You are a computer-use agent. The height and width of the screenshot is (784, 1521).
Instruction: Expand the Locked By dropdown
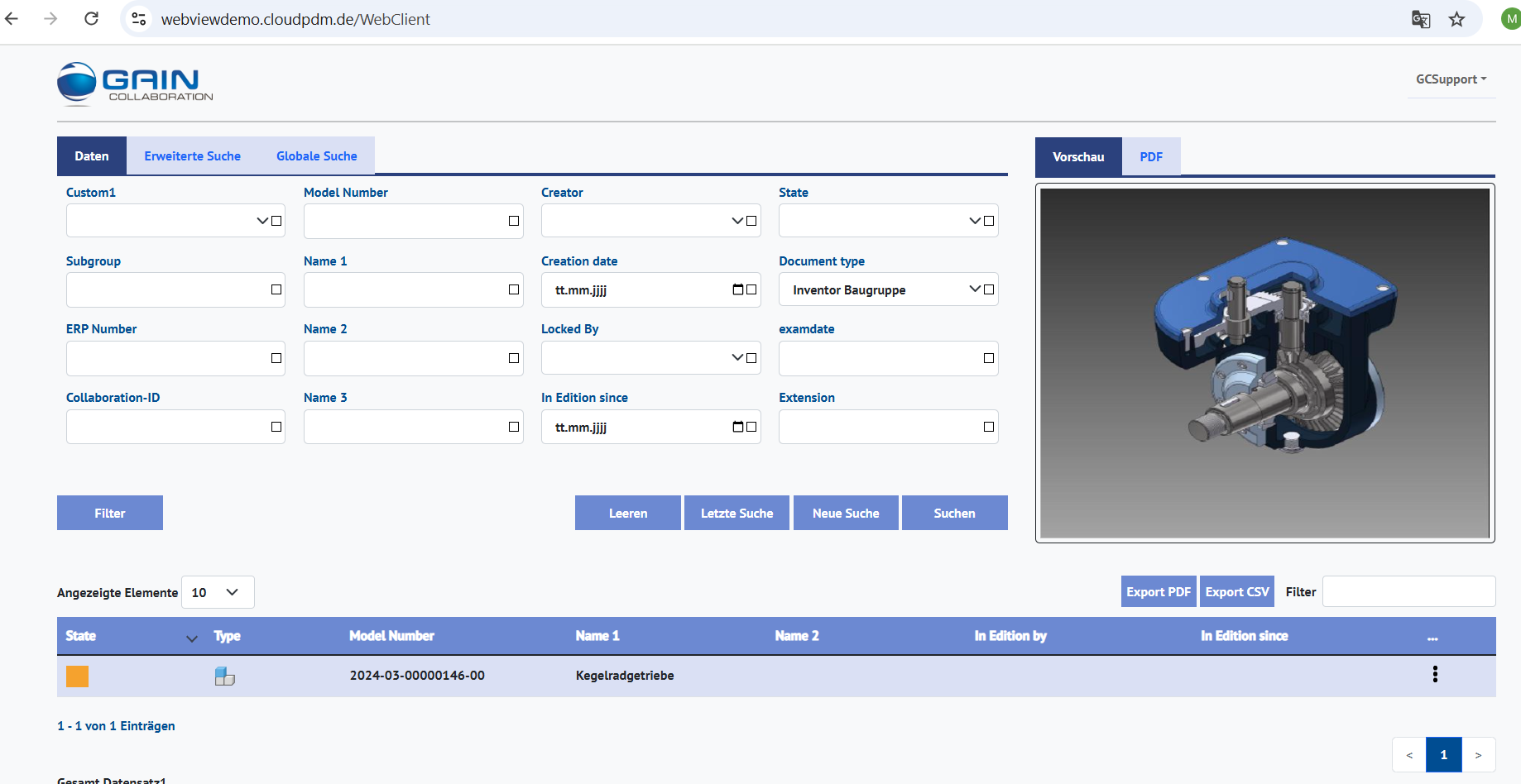click(737, 358)
